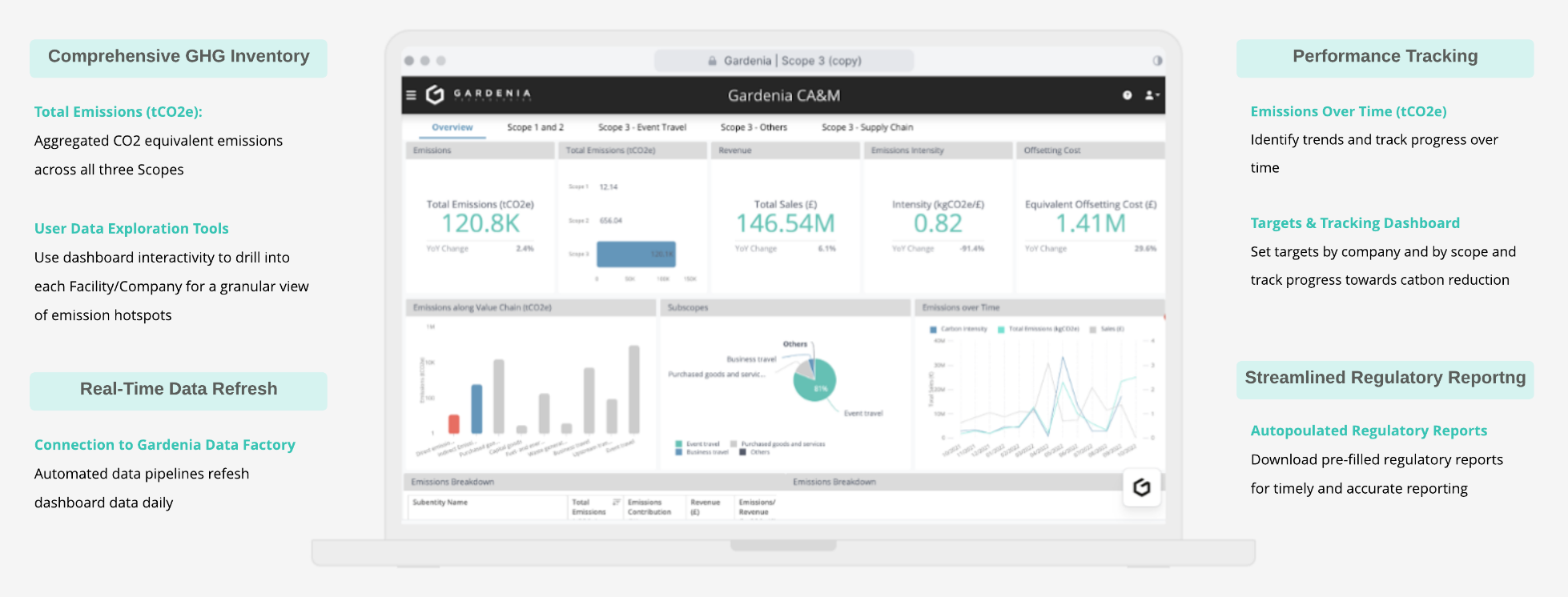Viewport: 1568px width, 597px height.
Task: Select the Overview tab
Action: pos(452,127)
